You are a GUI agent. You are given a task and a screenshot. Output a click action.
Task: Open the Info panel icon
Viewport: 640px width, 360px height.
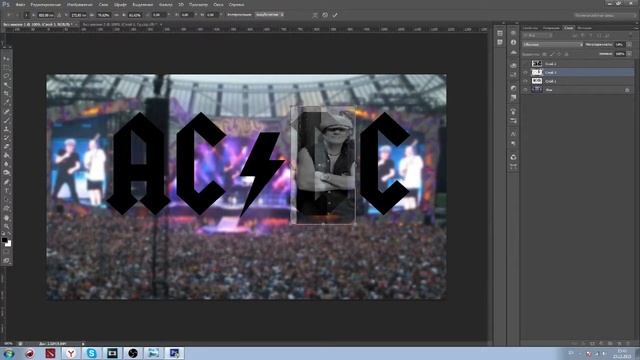pyautogui.click(x=513, y=42)
